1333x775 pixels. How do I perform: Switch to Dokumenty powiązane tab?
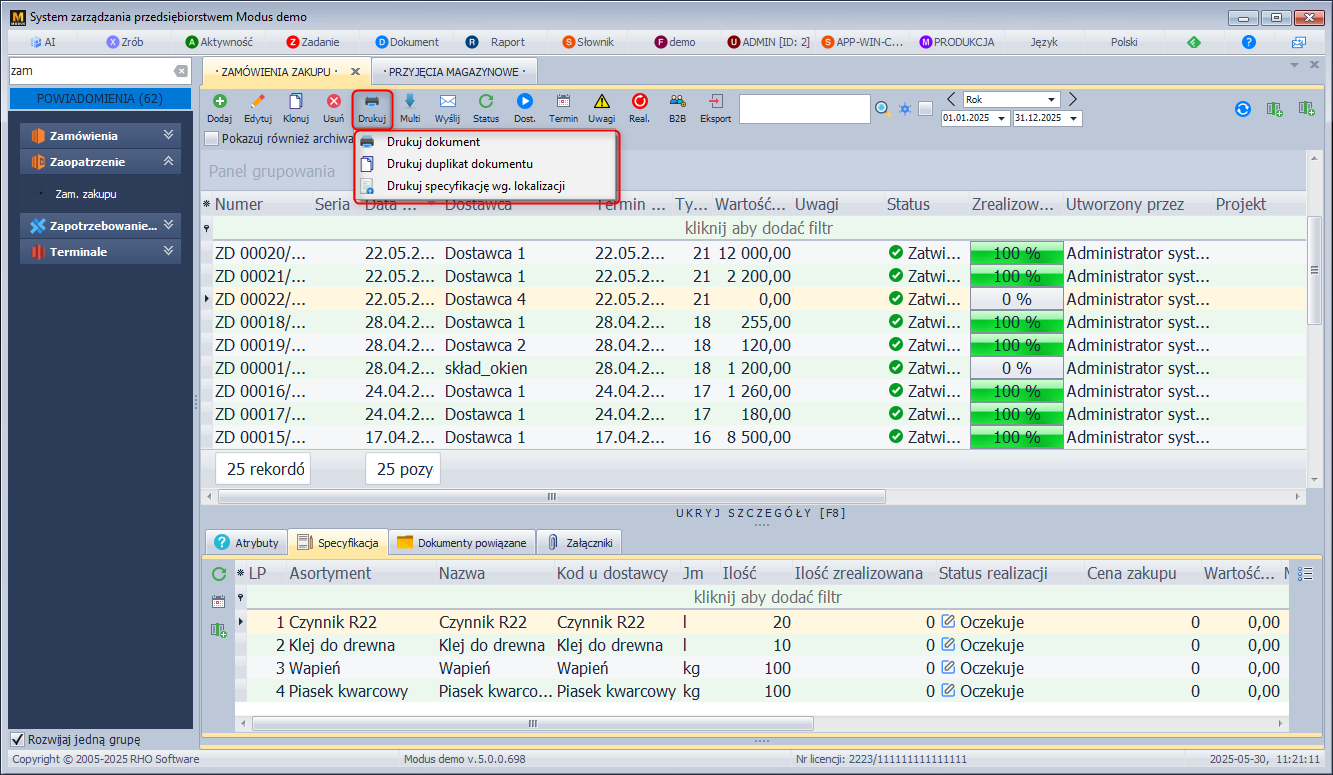click(461, 543)
